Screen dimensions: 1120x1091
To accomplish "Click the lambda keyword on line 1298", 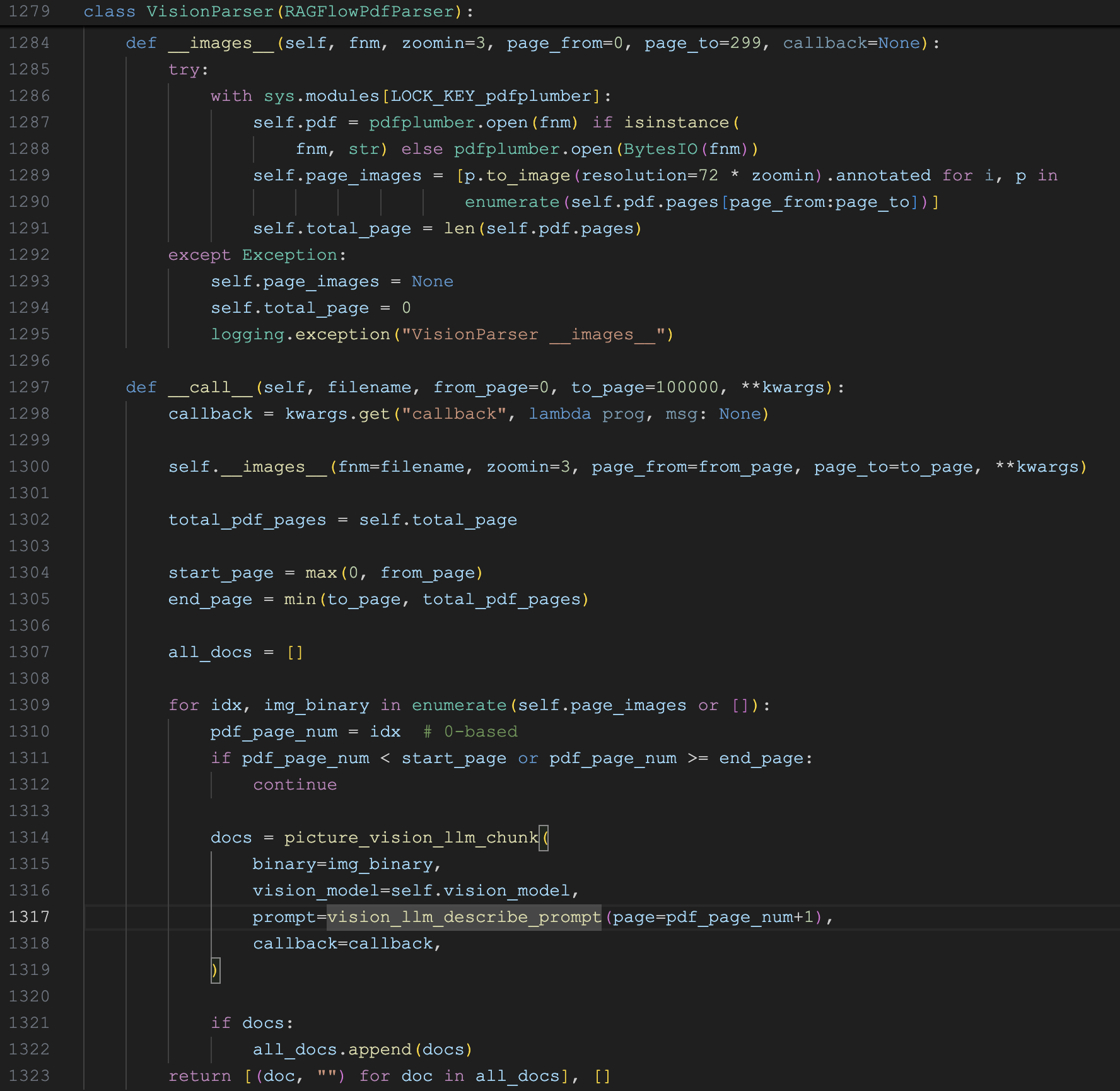I will tap(560, 414).
